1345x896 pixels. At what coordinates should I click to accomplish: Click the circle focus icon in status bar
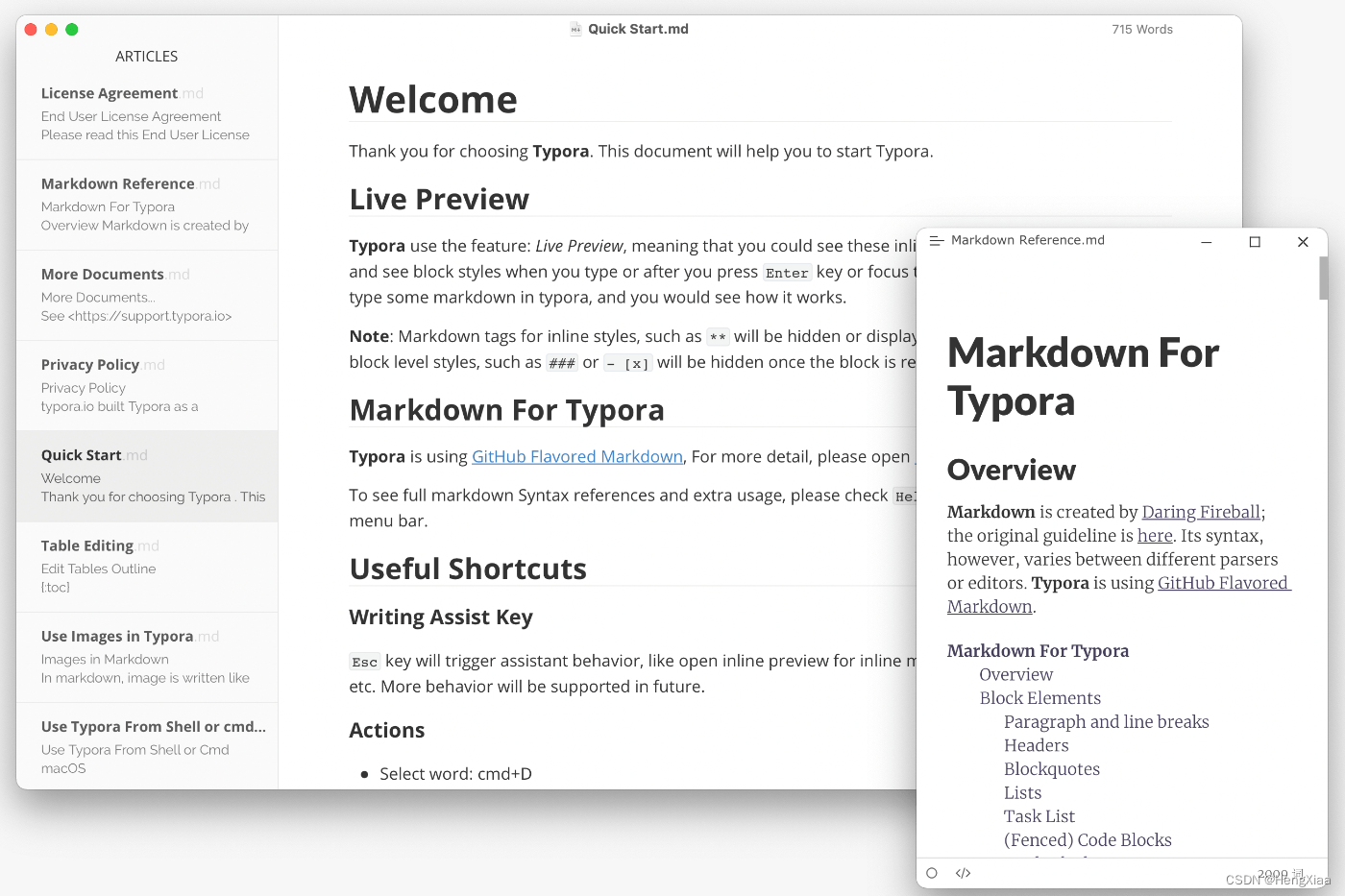point(932,873)
